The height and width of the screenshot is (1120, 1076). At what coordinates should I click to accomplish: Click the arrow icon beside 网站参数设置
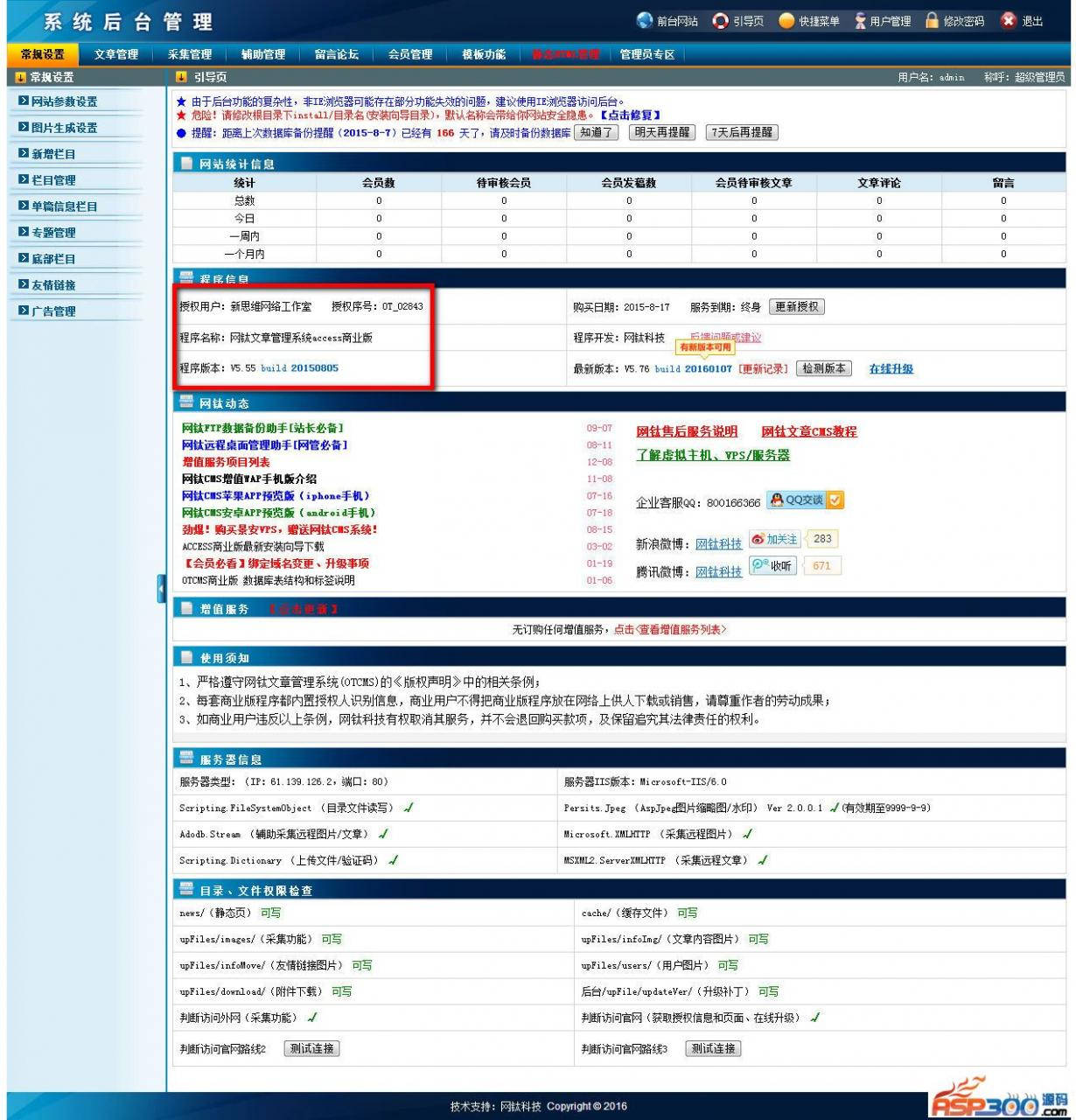pos(24,101)
